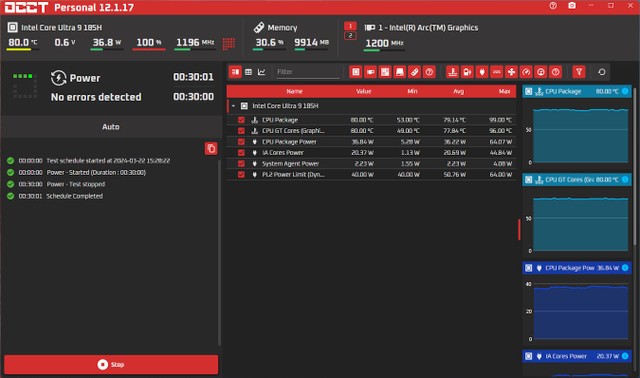Click the Power test title
Image resolution: width=640 pixels, height=378 pixels.
[84, 78]
